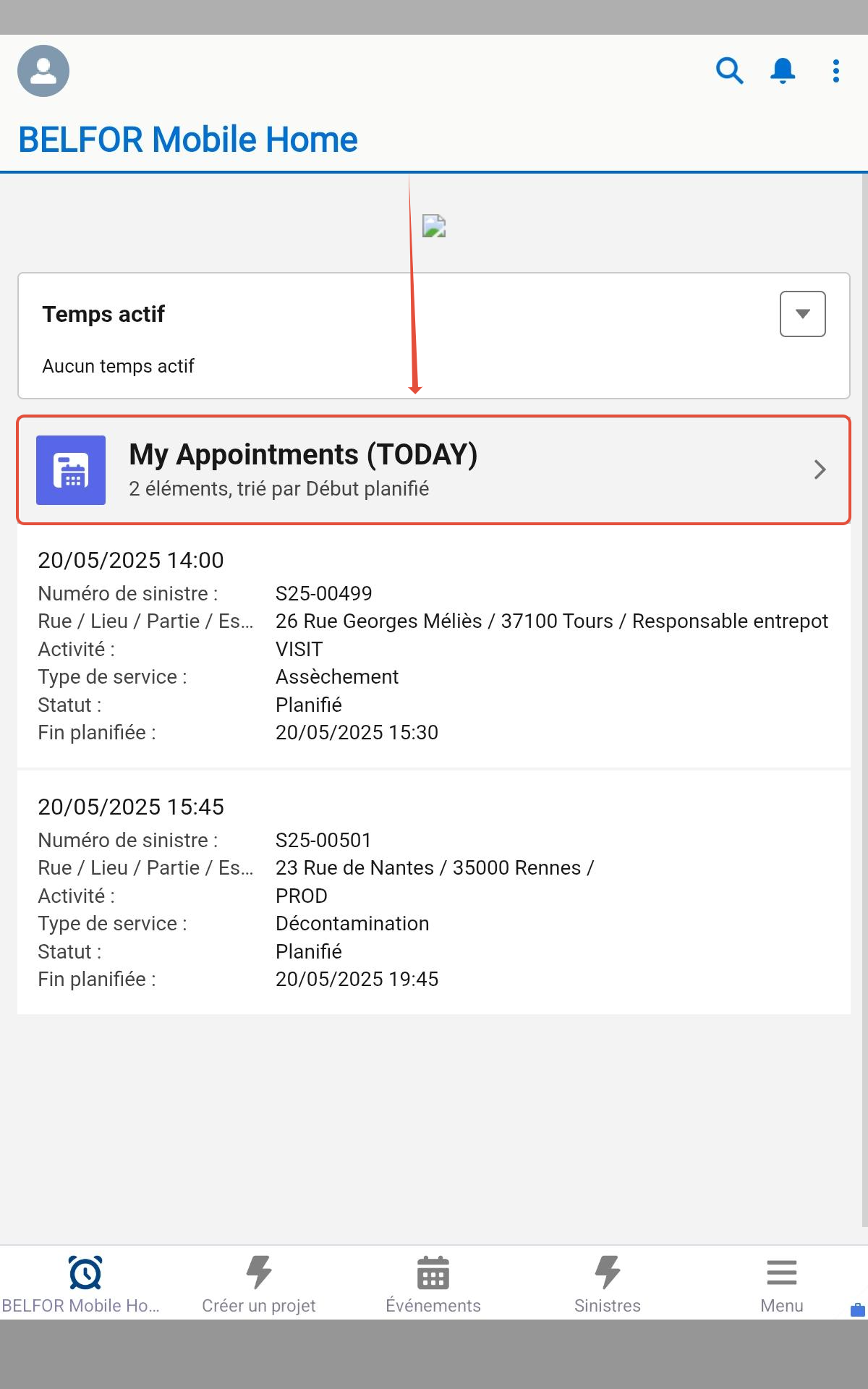Image resolution: width=868 pixels, height=1389 pixels.
Task: Open the Créer un projet tab
Action: point(259,1283)
